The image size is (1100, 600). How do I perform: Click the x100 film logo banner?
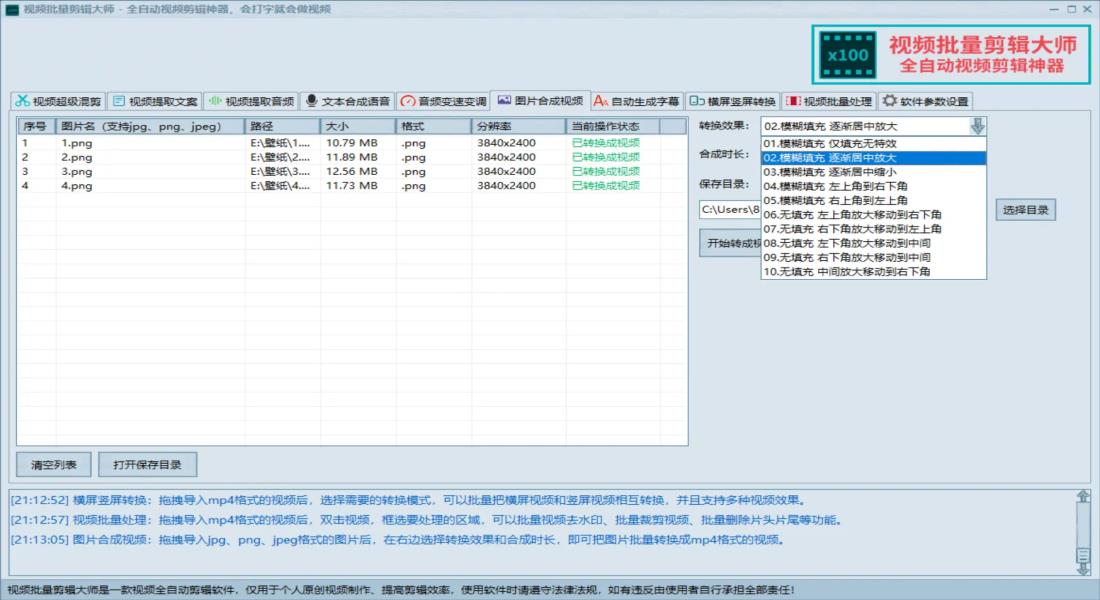848,56
